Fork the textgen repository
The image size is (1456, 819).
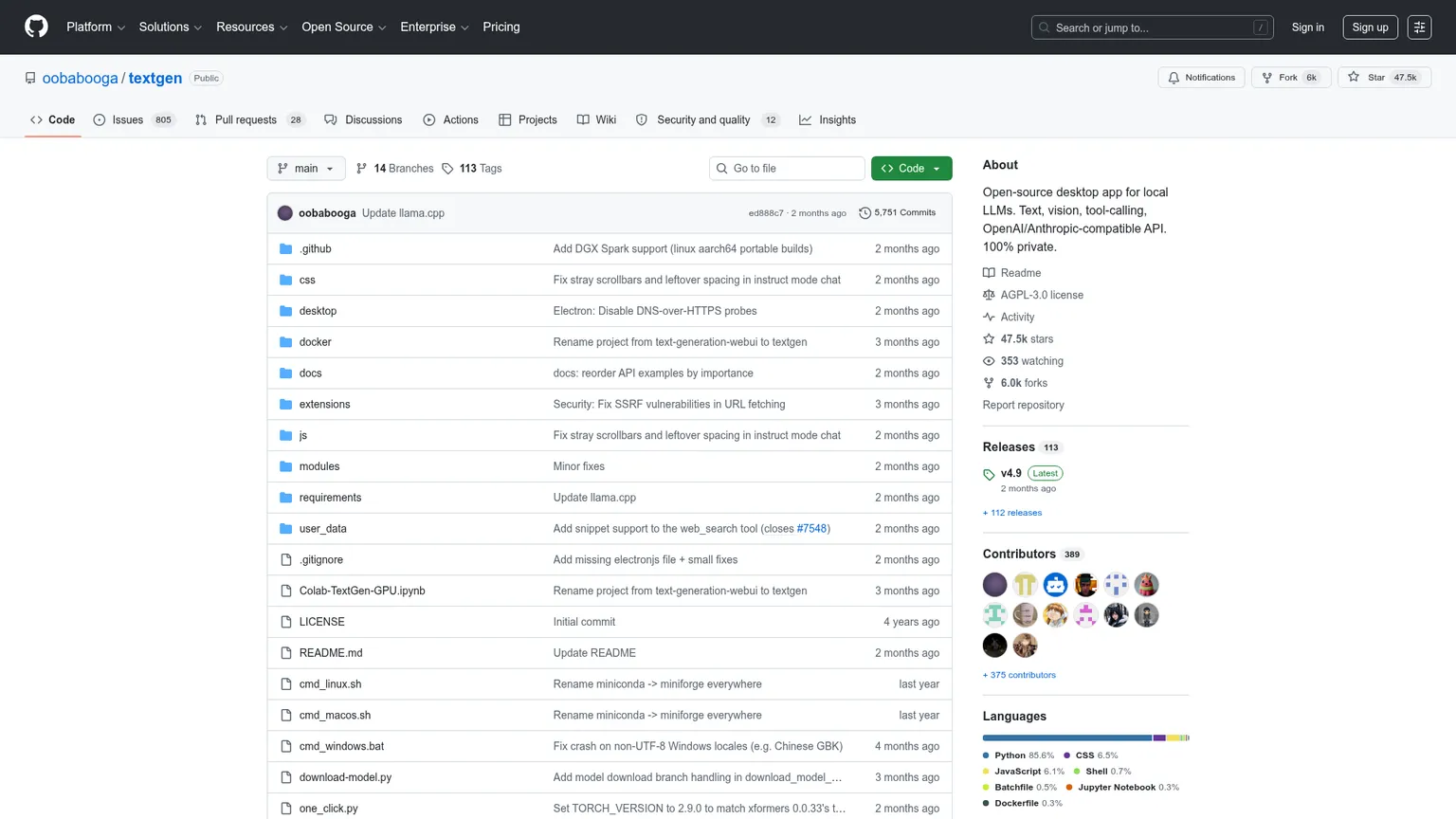pyautogui.click(x=1291, y=78)
